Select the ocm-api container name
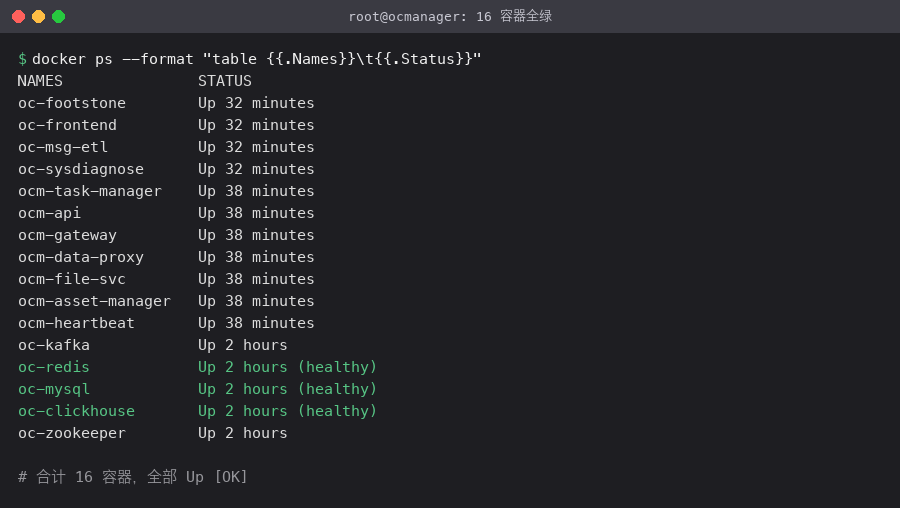 [x=49, y=213]
